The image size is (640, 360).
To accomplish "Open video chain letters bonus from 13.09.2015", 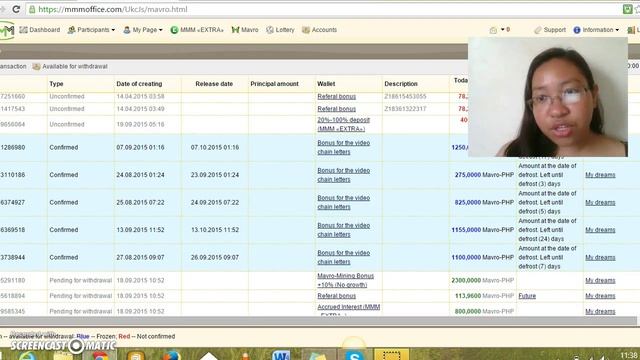I will coord(343,230).
